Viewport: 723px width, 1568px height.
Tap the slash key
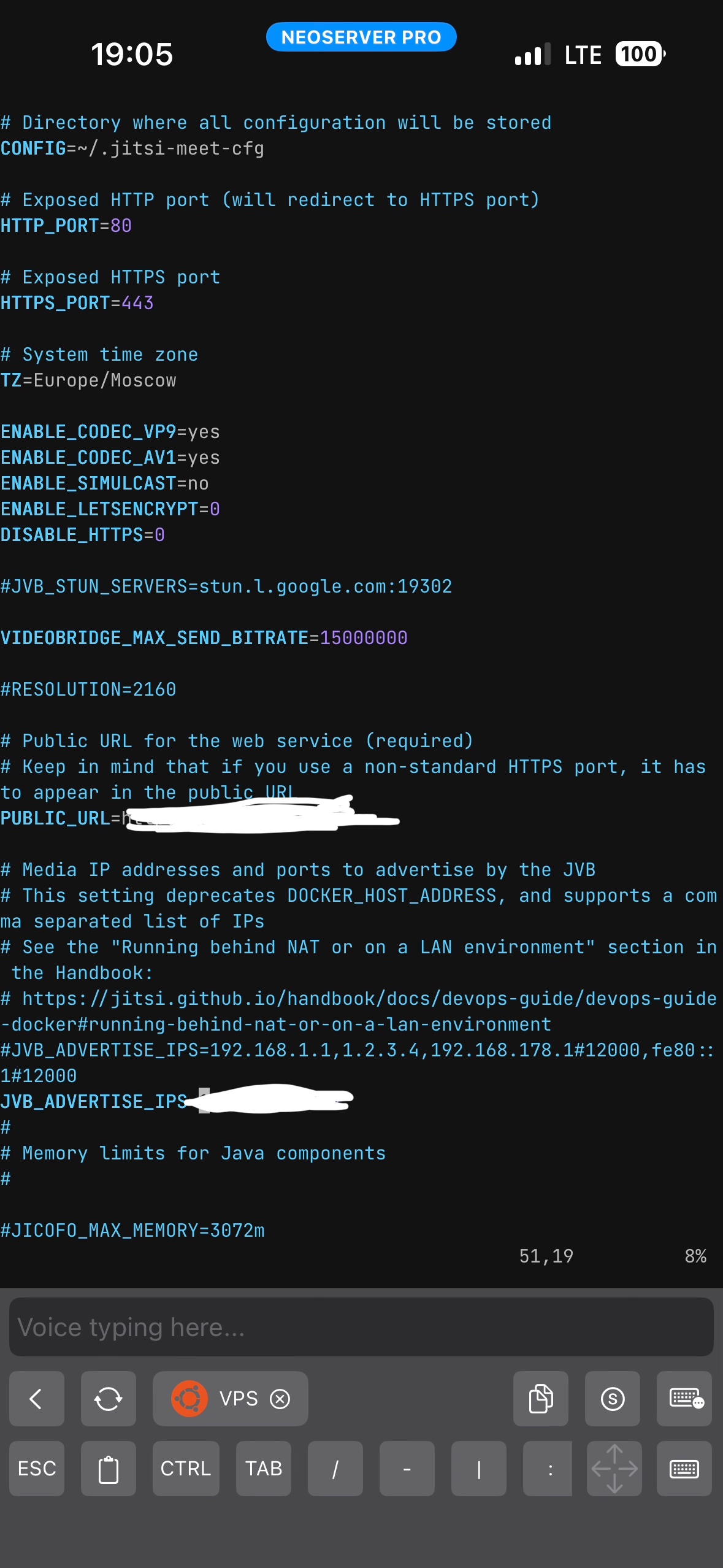pos(335,1469)
